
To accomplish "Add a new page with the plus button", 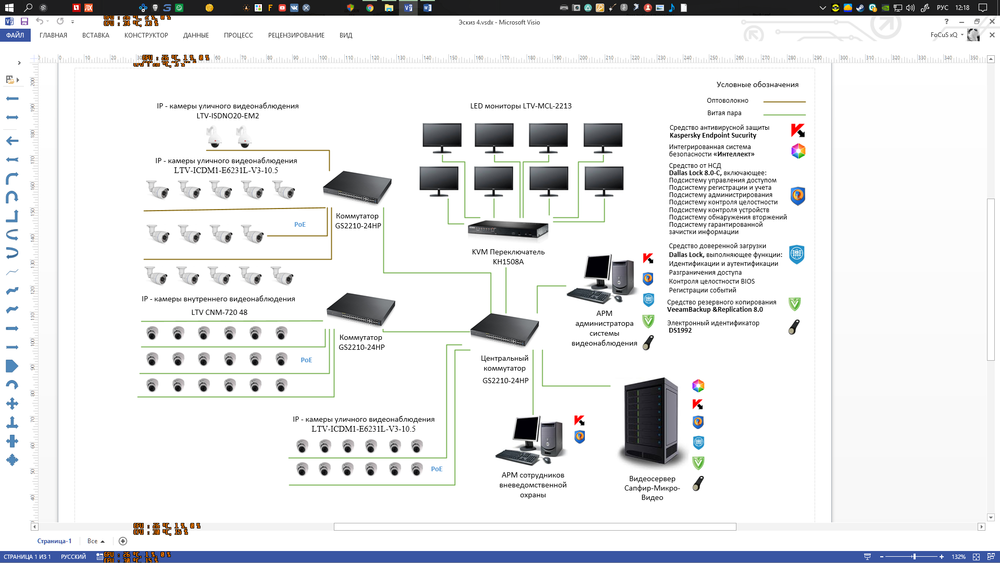I will tap(123, 541).
